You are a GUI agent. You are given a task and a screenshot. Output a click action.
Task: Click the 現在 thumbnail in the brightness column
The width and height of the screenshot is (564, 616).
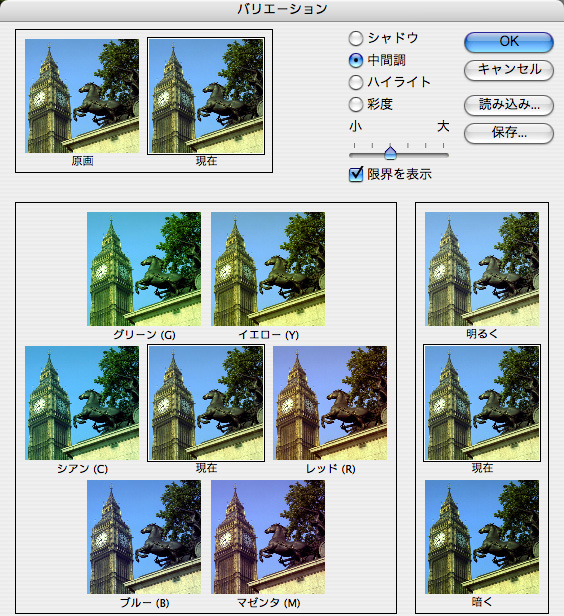tap(482, 403)
